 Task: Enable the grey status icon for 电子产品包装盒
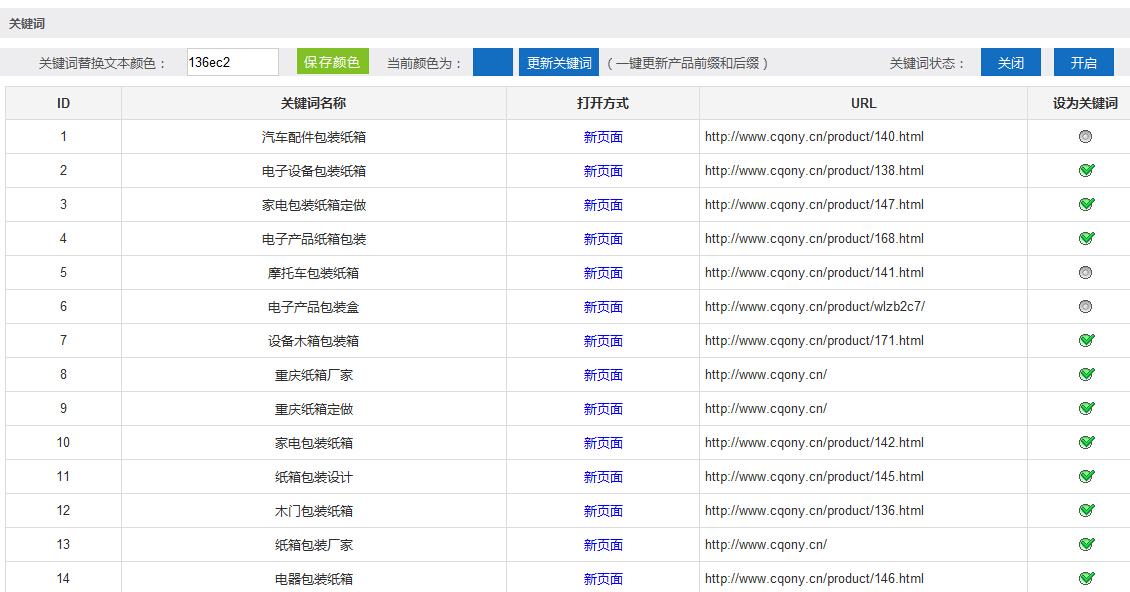point(1085,306)
